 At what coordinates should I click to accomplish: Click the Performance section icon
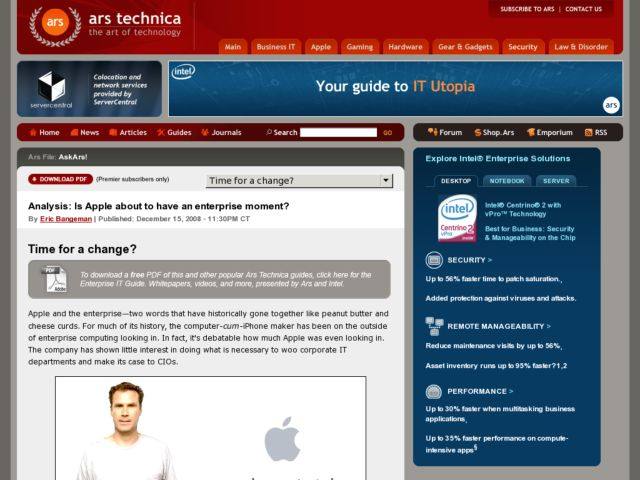pyautogui.click(x=434, y=391)
